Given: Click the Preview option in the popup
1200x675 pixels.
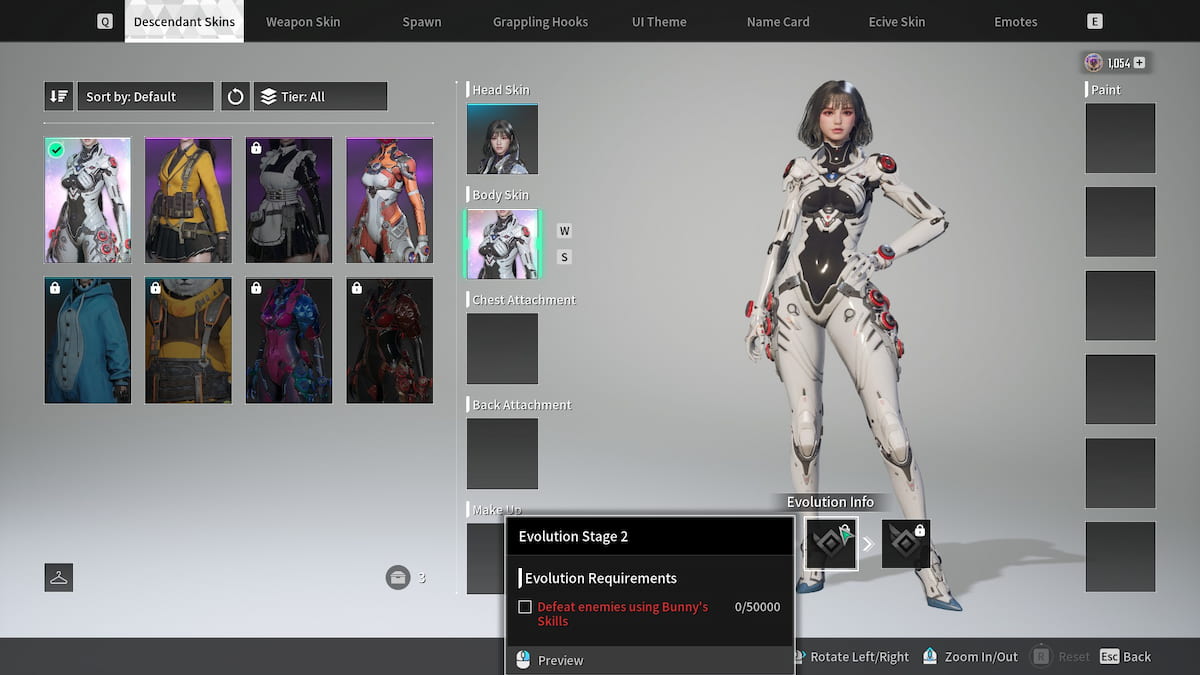Looking at the screenshot, I should tap(560, 660).
